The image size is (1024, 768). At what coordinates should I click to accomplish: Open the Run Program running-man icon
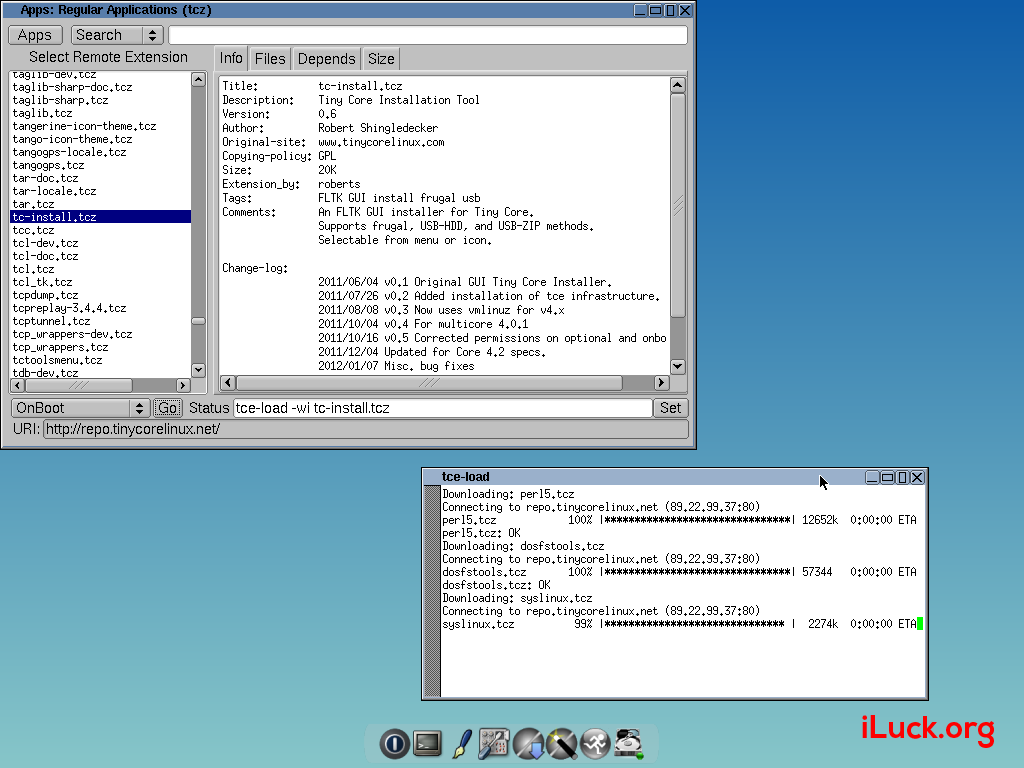595,743
